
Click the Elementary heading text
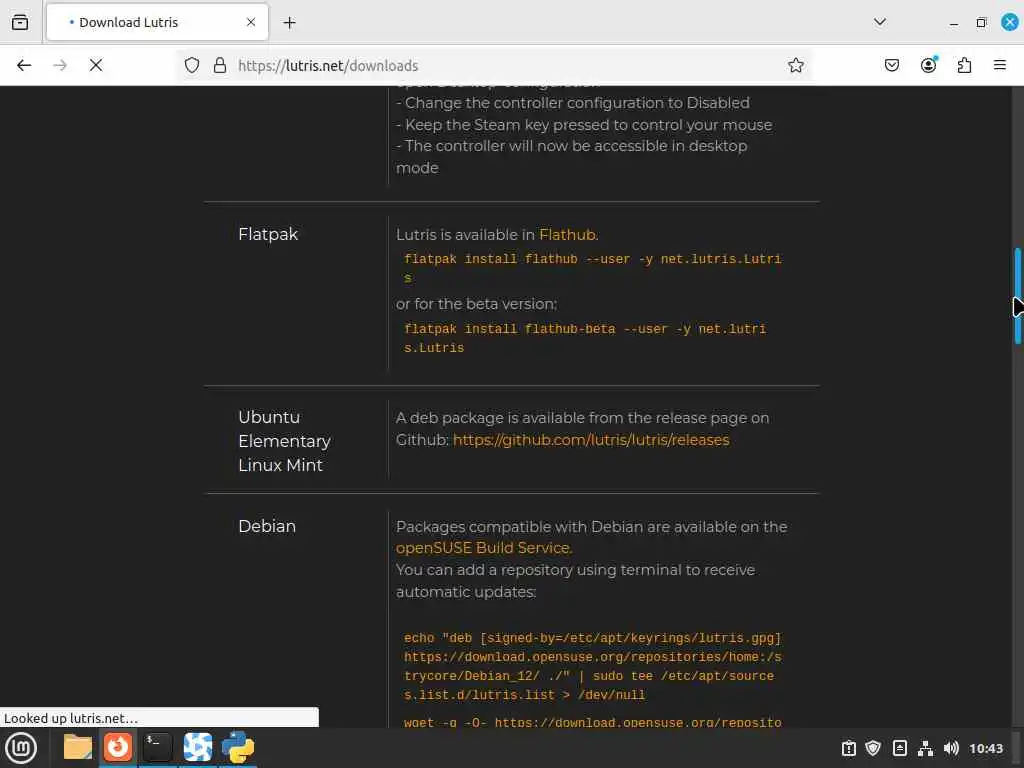(x=284, y=441)
